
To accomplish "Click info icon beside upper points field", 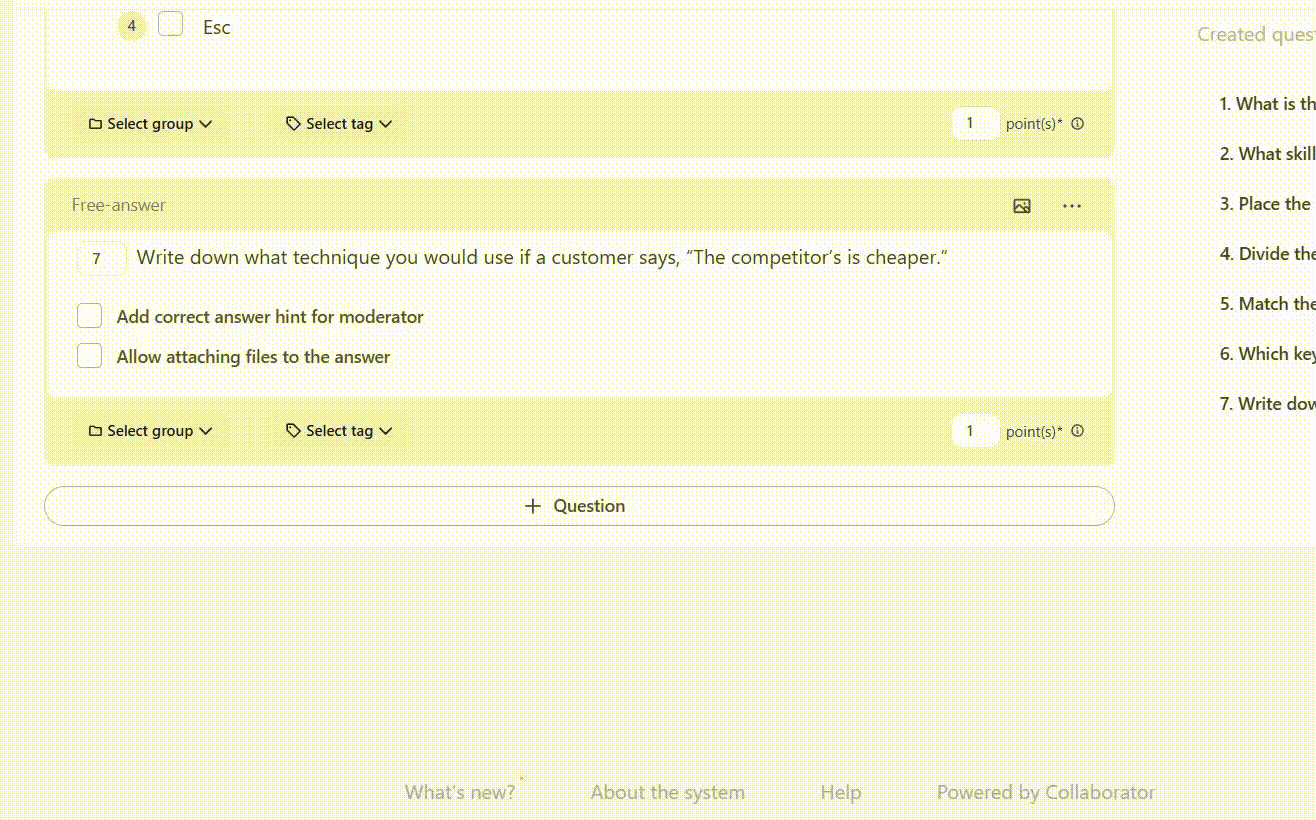I will [x=1077, y=125].
